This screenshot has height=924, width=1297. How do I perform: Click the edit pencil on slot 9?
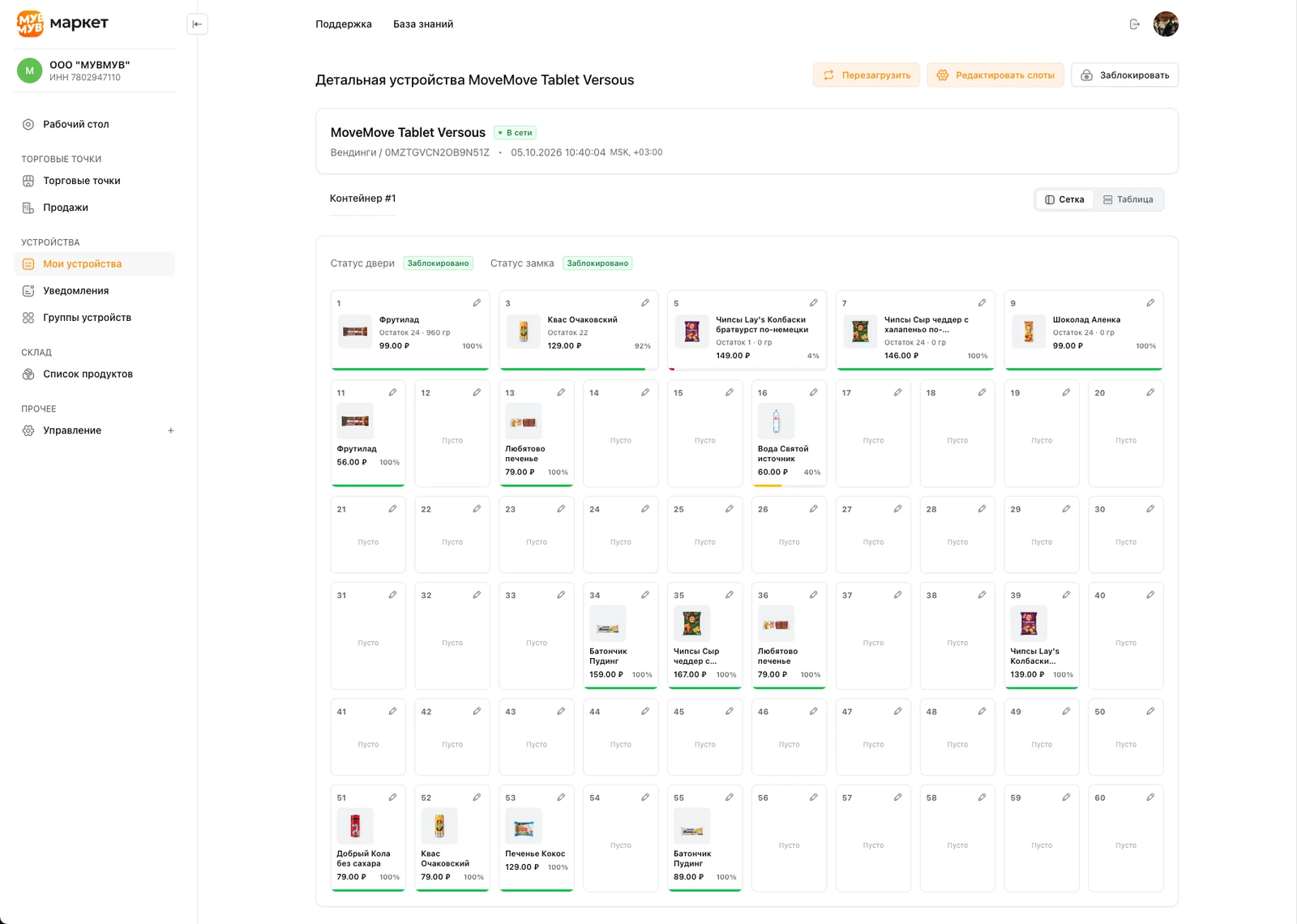pyautogui.click(x=1150, y=303)
